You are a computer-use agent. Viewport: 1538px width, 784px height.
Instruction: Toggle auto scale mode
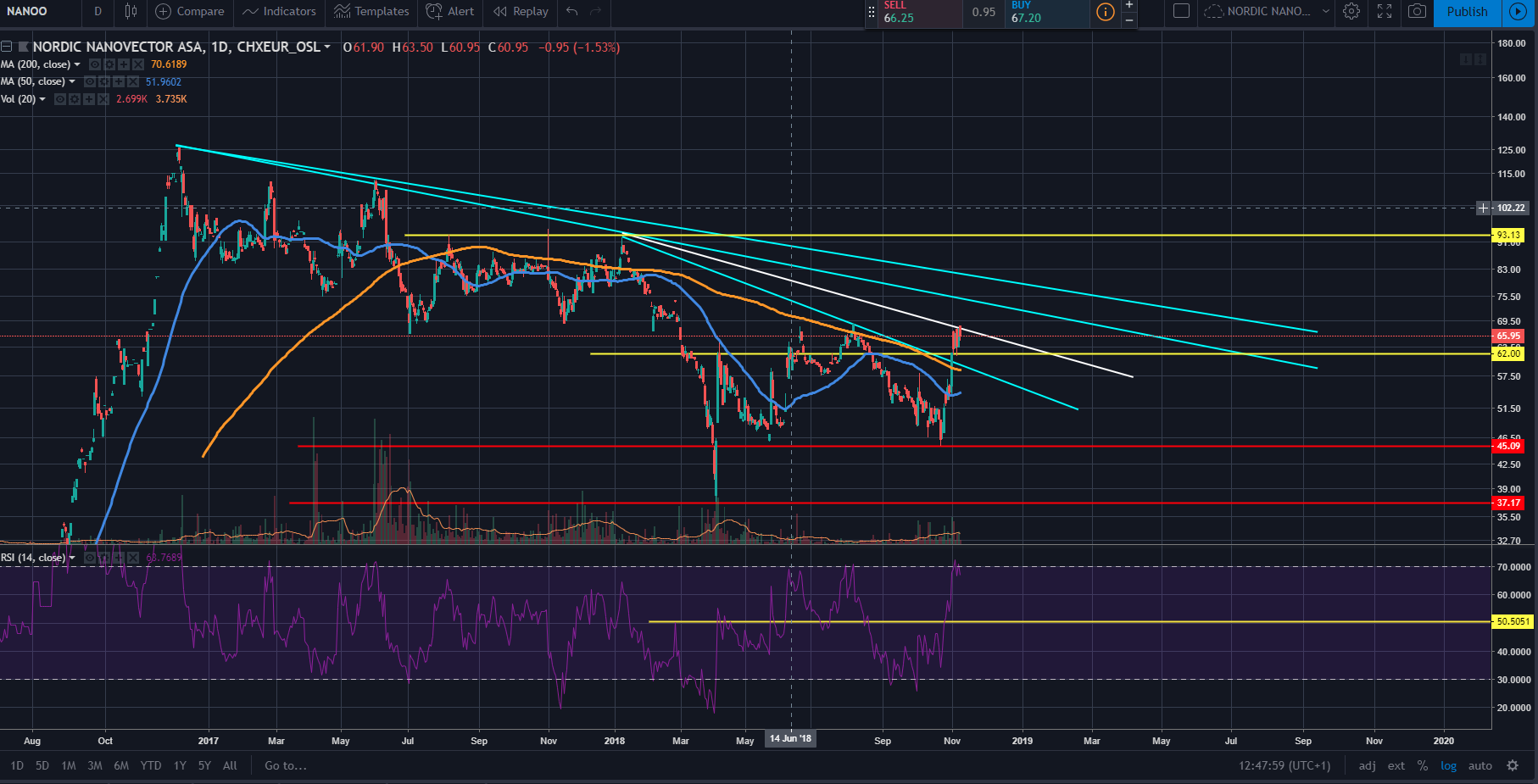tap(1480, 765)
